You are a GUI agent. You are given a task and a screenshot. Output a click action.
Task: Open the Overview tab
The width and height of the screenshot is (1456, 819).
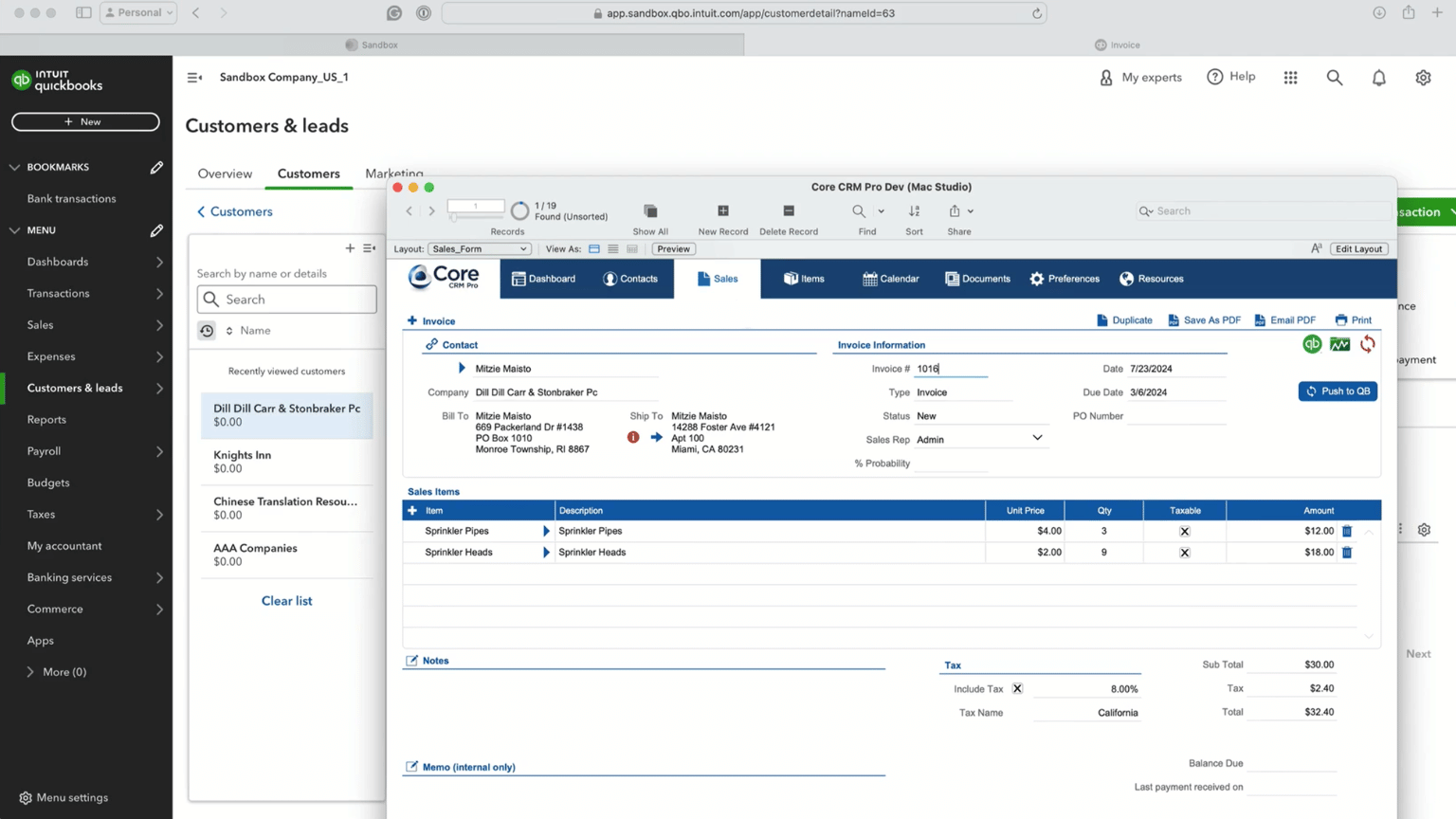tap(225, 173)
